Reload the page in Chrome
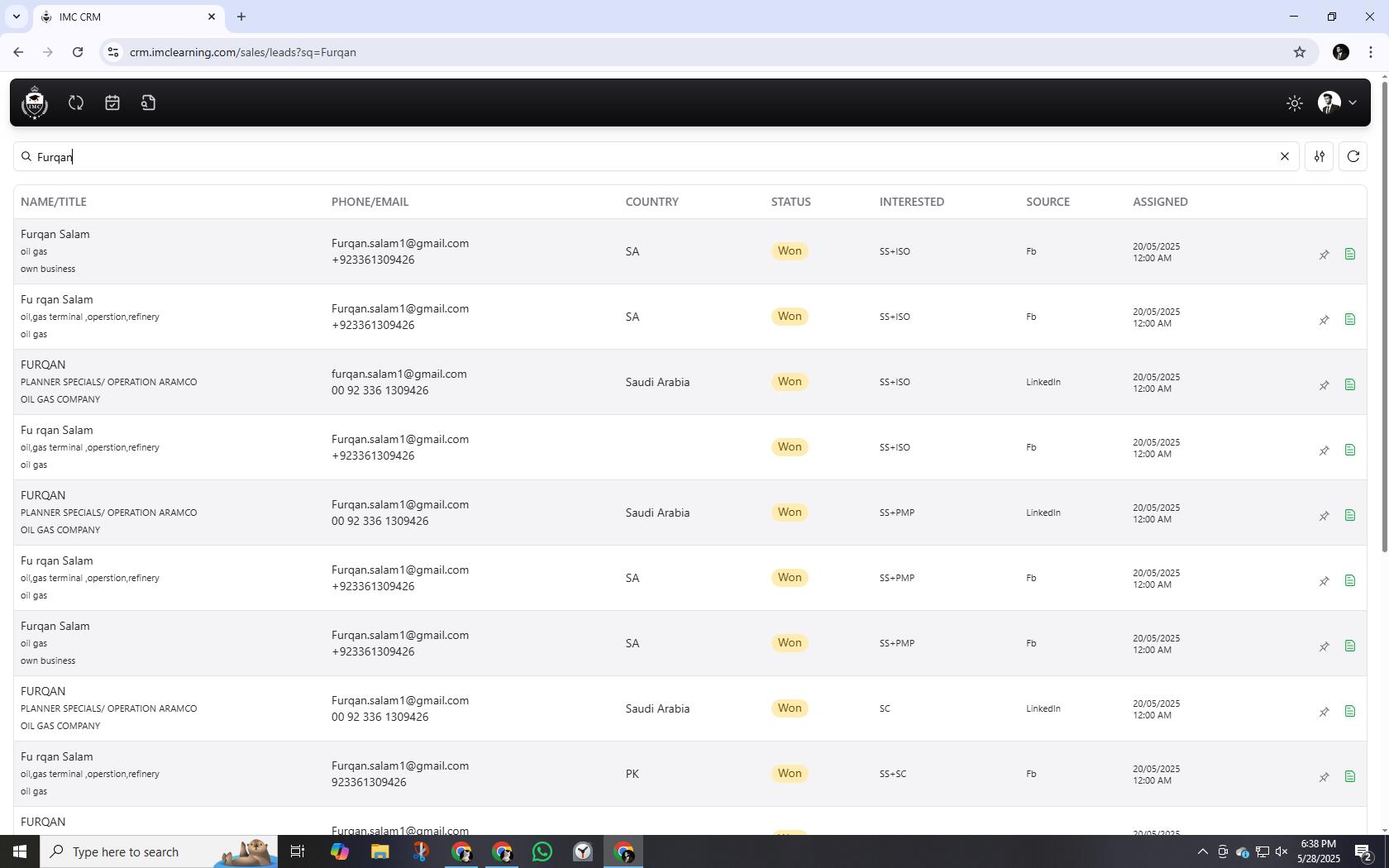 [x=78, y=52]
